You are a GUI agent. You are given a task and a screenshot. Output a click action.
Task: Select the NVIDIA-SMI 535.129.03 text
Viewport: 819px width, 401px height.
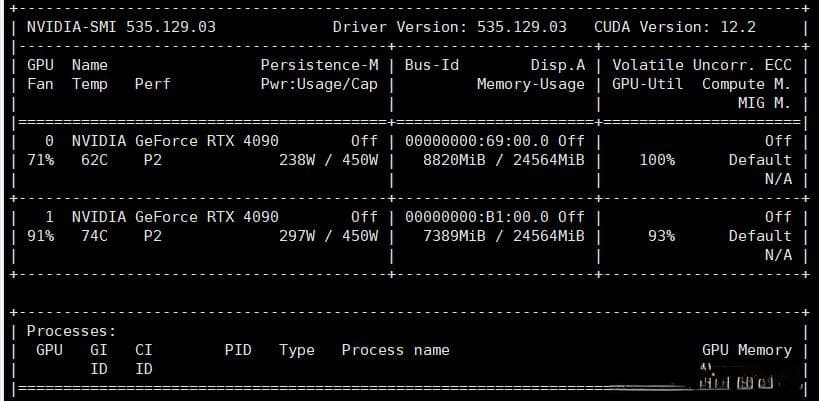121,27
